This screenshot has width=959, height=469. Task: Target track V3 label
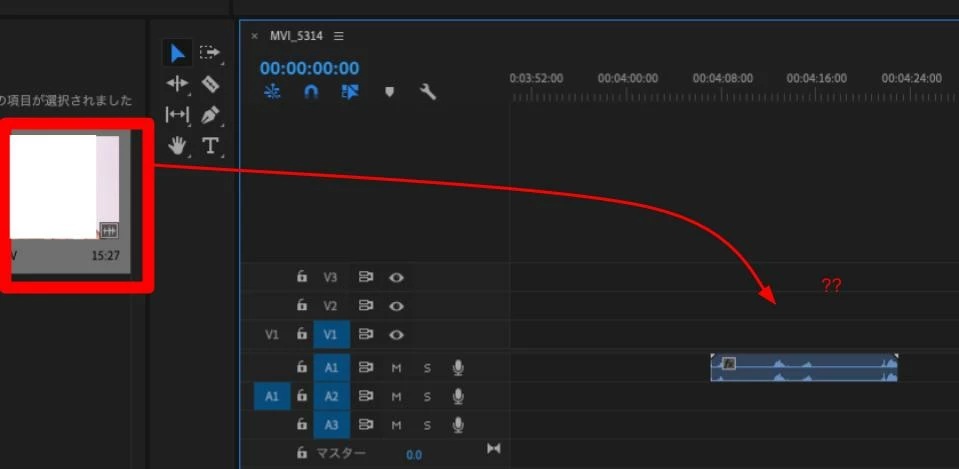coord(330,277)
